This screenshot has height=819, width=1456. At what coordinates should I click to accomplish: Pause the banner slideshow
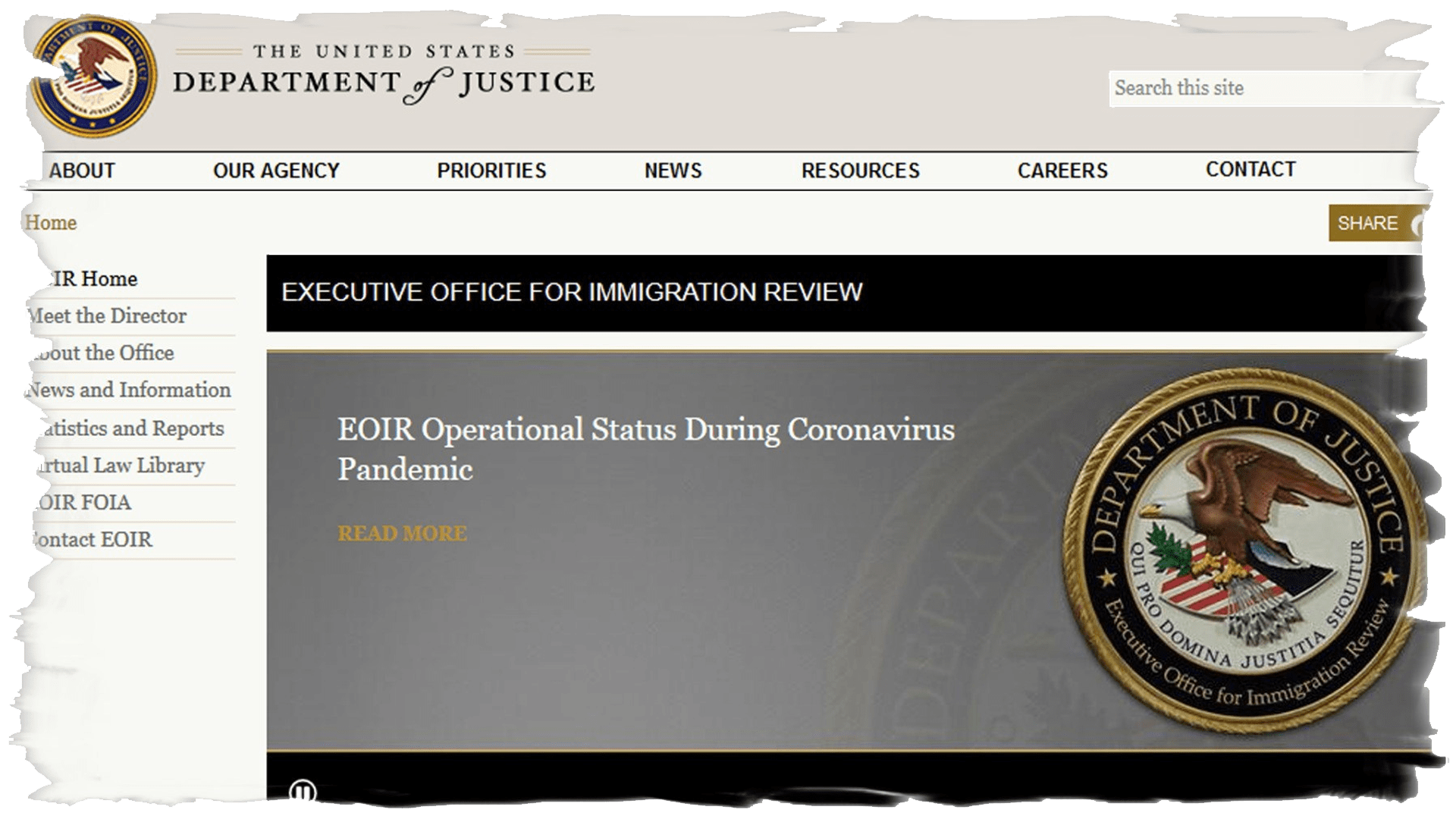pos(303,792)
